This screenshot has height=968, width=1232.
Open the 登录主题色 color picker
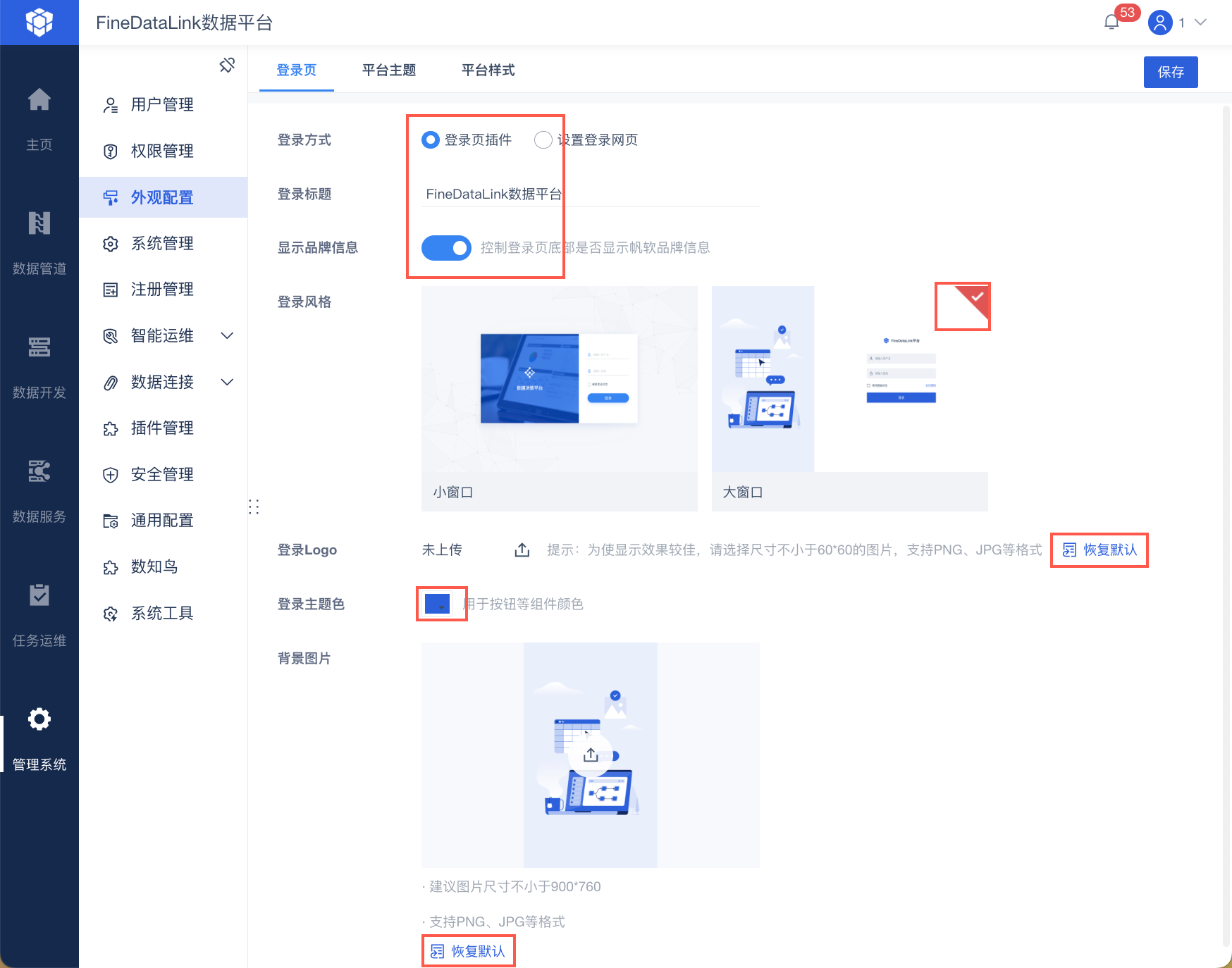point(438,604)
